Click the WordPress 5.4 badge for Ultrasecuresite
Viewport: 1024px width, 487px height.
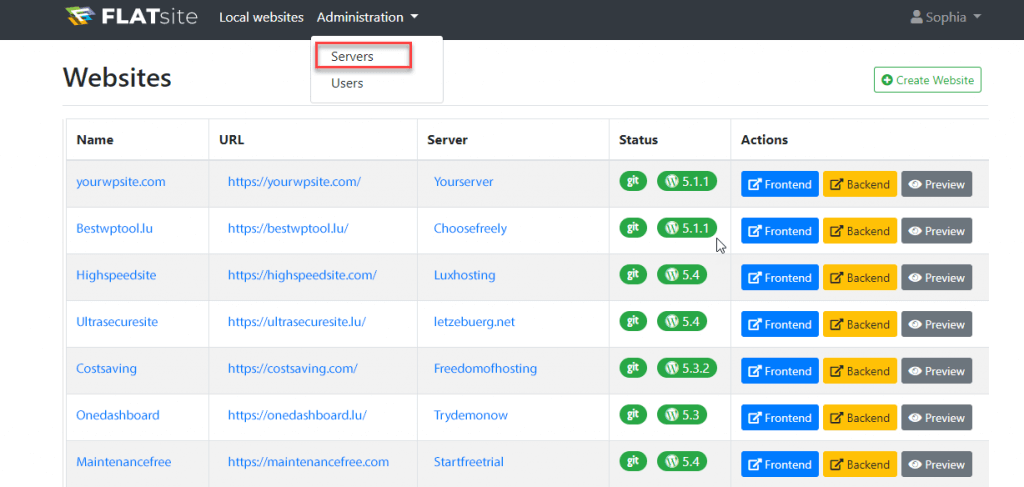pos(682,321)
